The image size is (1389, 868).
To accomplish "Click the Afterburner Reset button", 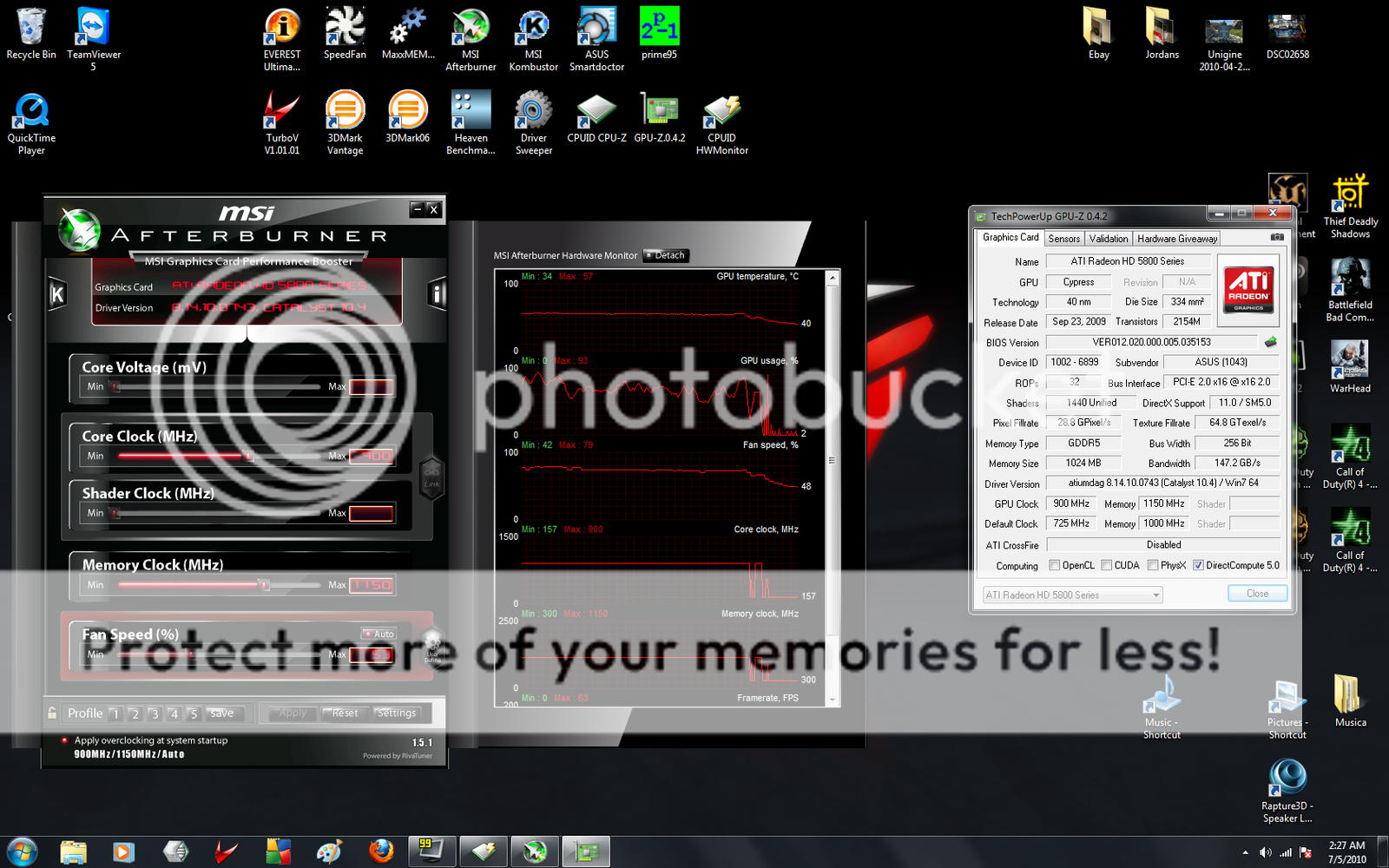I will click(345, 713).
